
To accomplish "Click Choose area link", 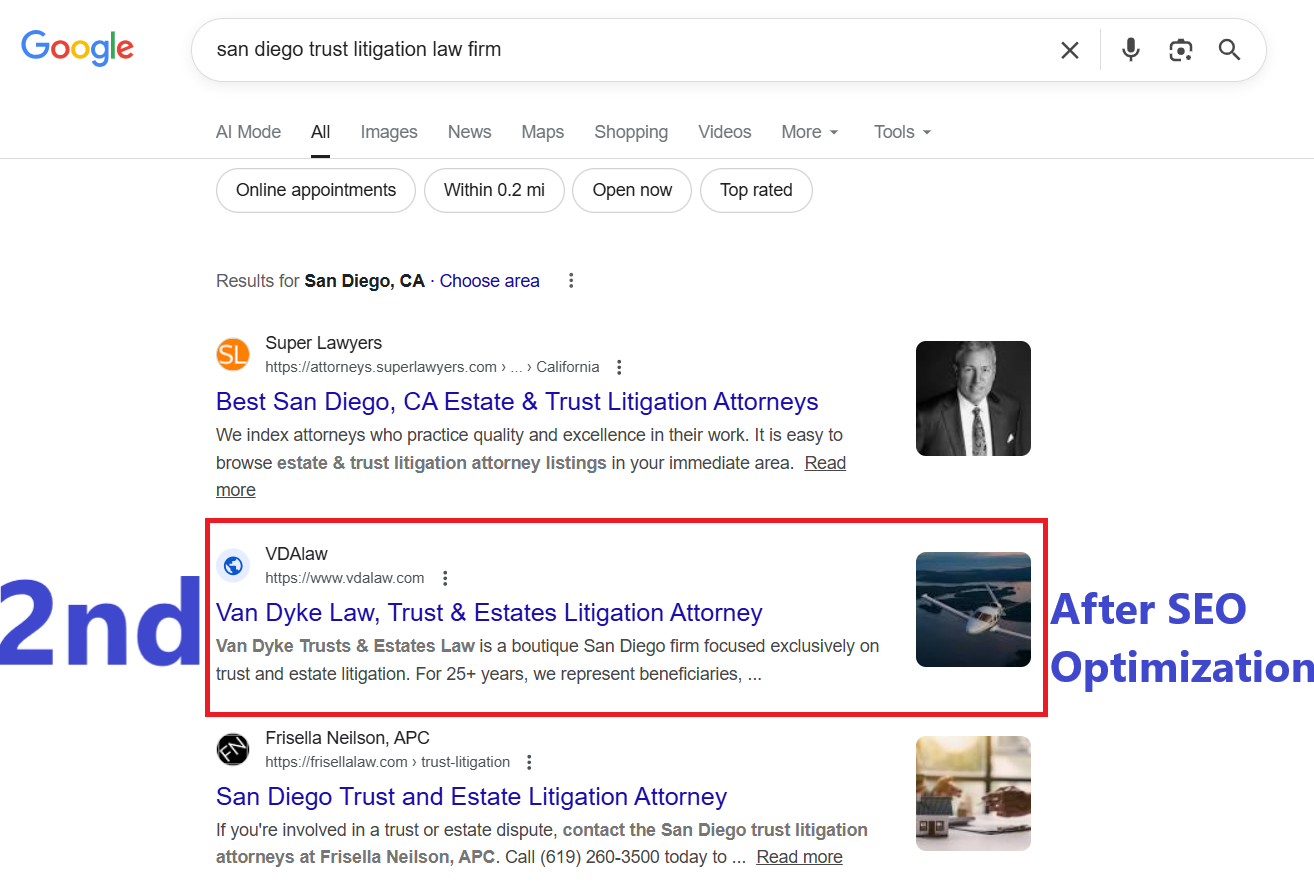I will 489,281.
